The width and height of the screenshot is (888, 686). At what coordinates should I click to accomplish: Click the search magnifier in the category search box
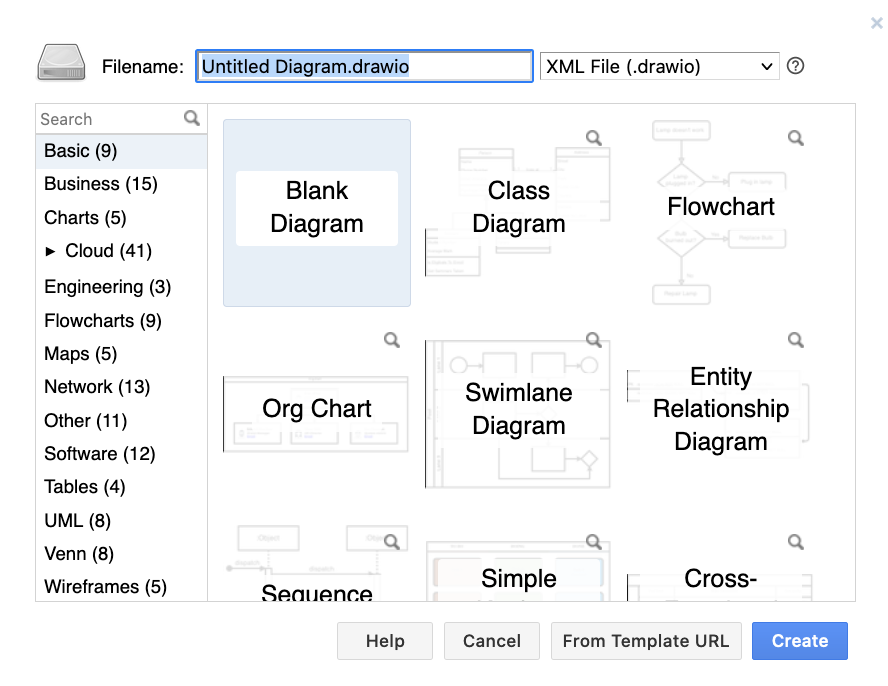192,119
